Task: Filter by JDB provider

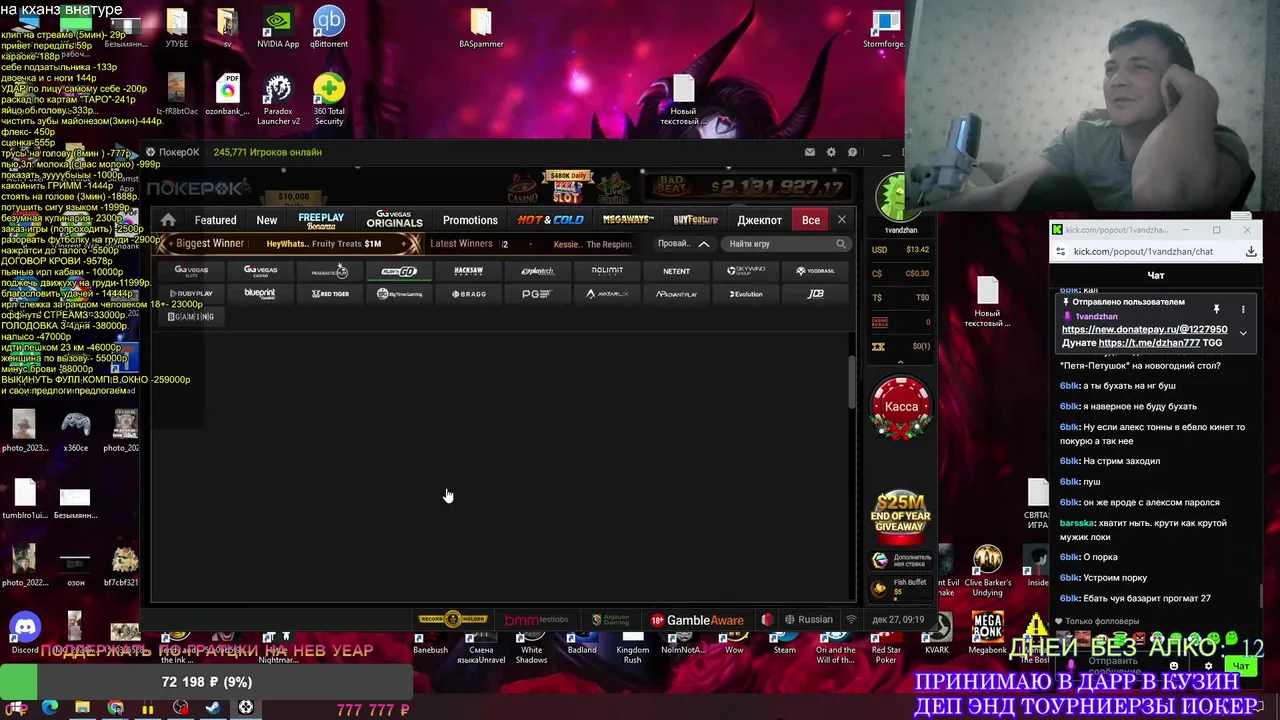Action: coord(815,294)
